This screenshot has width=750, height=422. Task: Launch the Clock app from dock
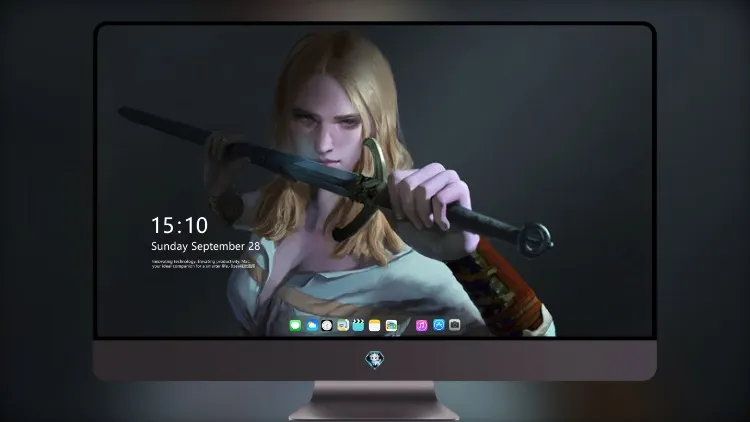327,326
